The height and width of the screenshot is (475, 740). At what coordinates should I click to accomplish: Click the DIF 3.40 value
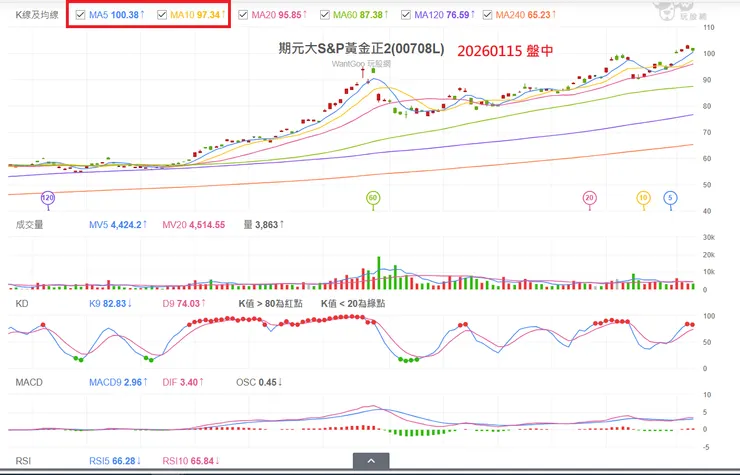click(183, 382)
